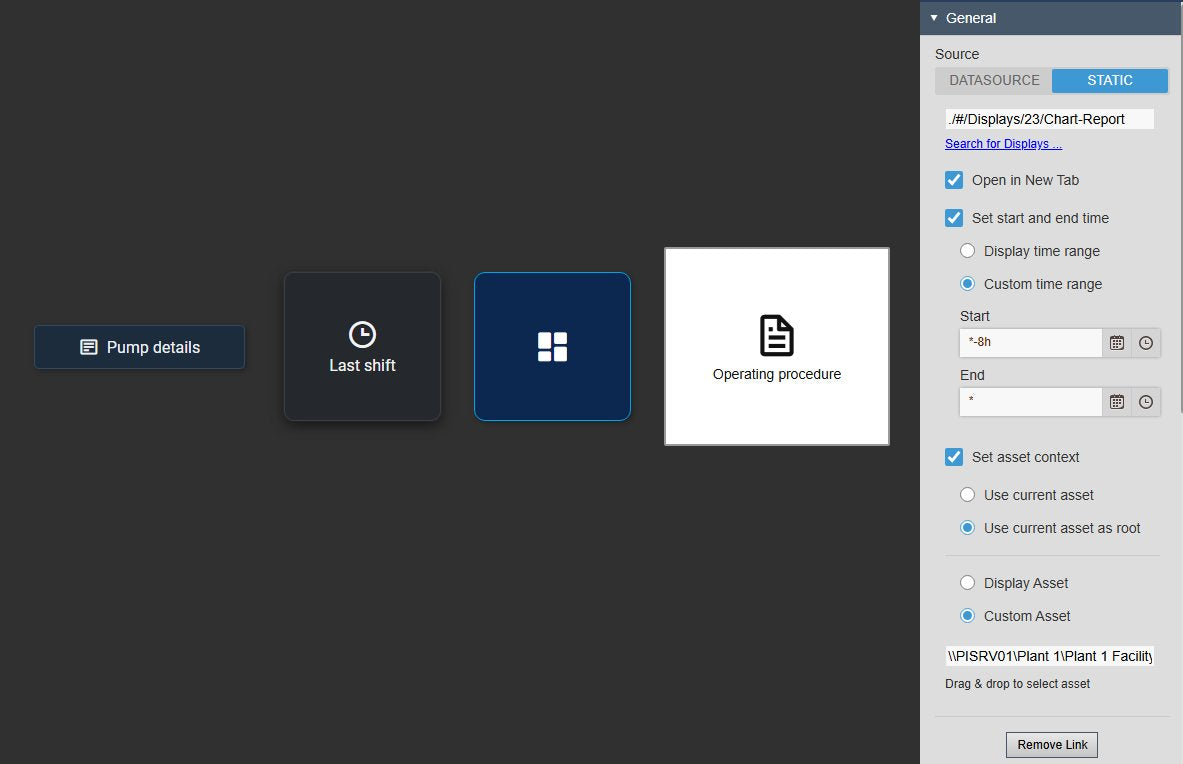Open clock picker for End time

1145,401
